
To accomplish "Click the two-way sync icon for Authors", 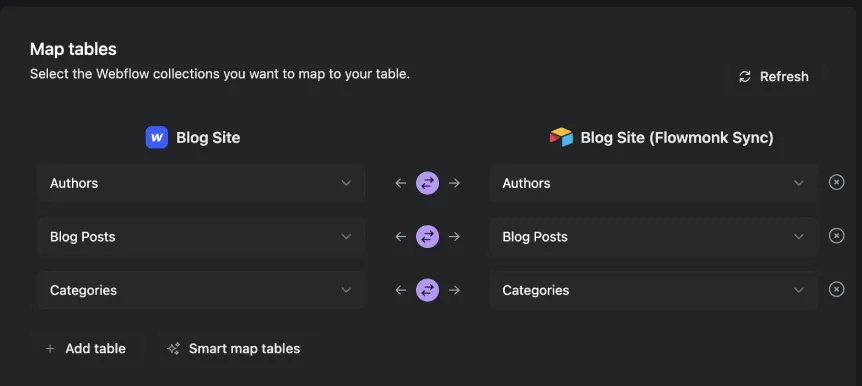I will [x=427, y=183].
